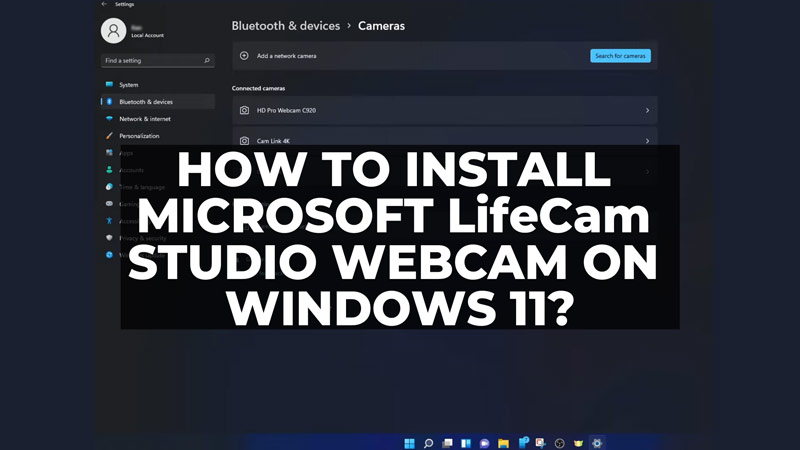Navigate to Bluetooth & devices breadcrumb
Image resolution: width=800 pixels, height=450 pixels.
(286, 26)
